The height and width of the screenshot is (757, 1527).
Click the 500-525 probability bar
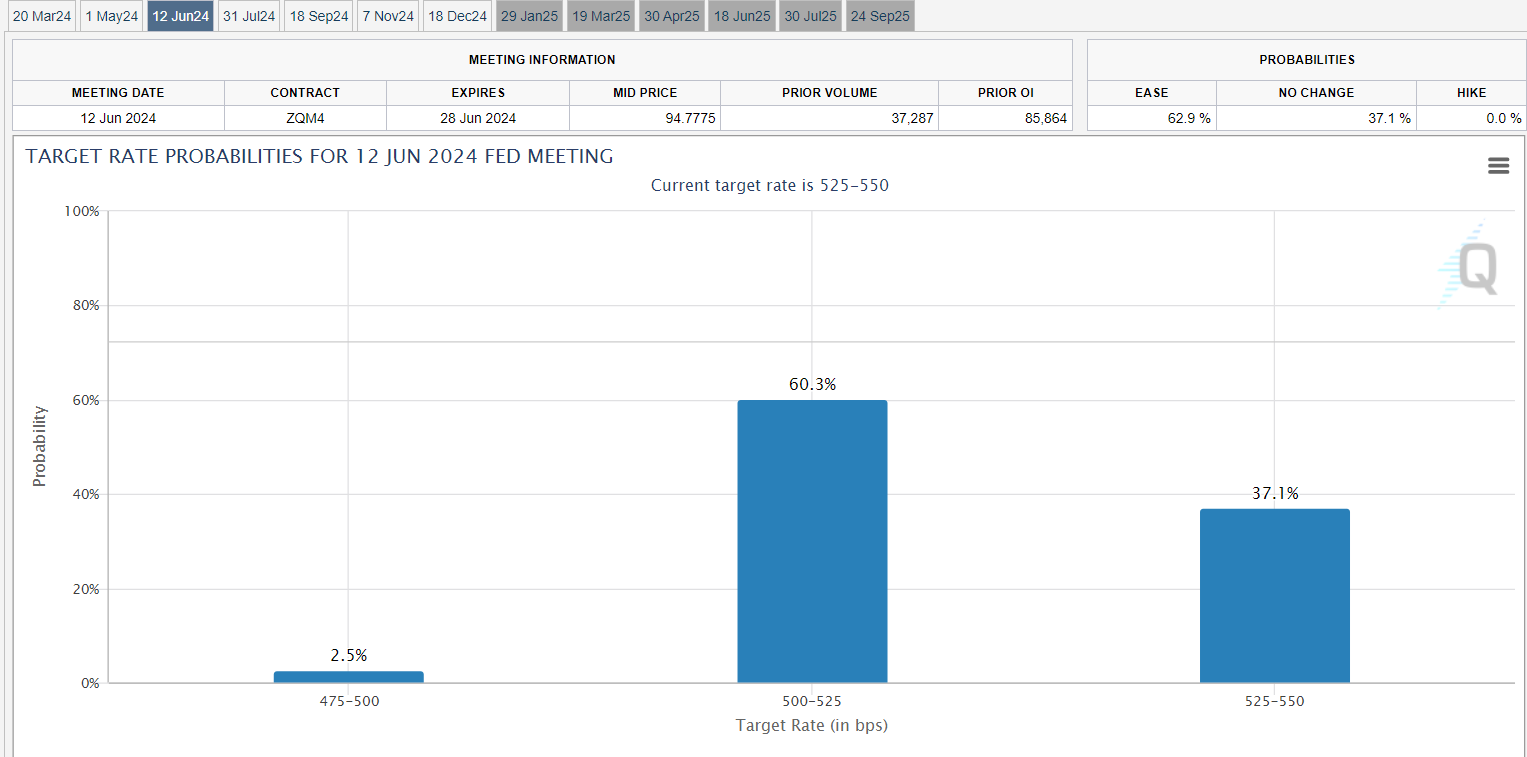click(x=812, y=541)
